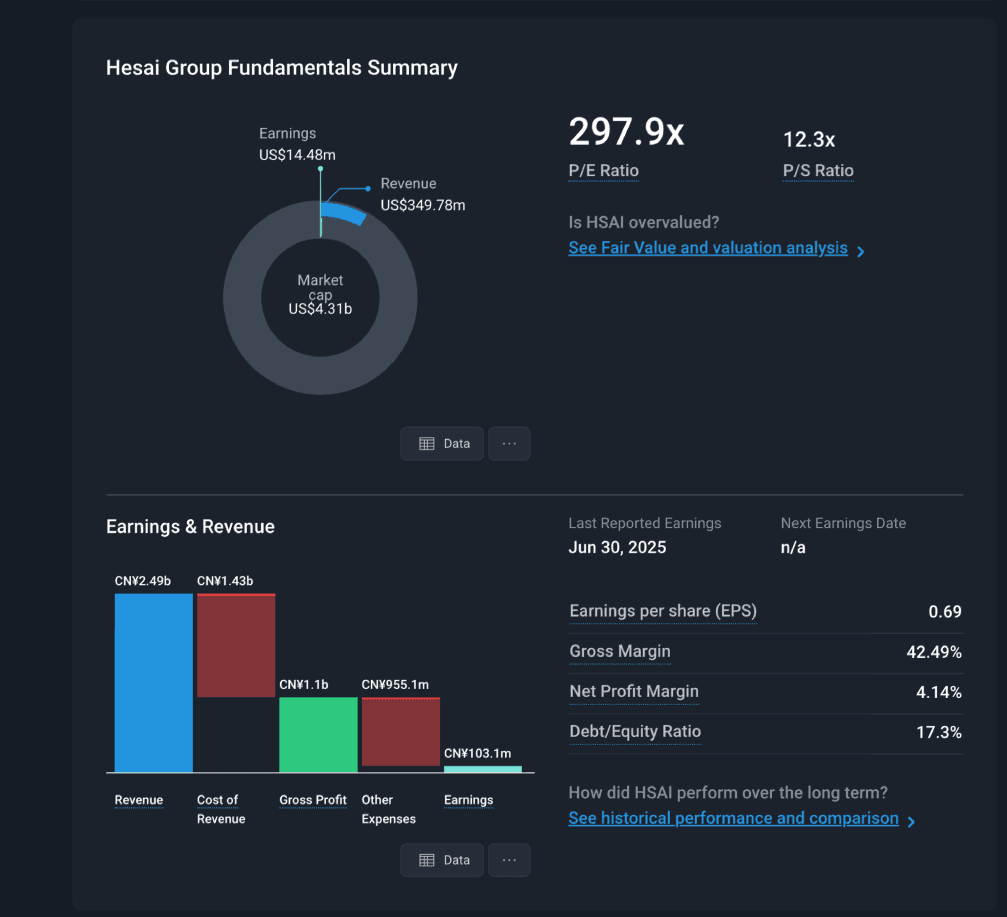1007x917 pixels.
Task: Click the CN¥1.1b gross profit value label
Action: pyautogui.click(x=304, y=685)
